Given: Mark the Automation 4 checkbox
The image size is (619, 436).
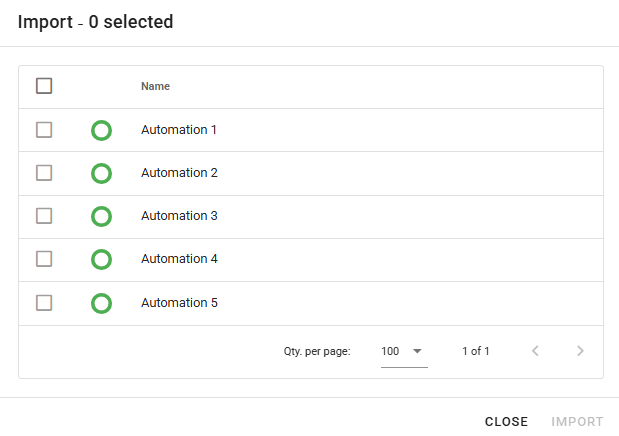Looking at the screenshot, I should coord(44,259).
